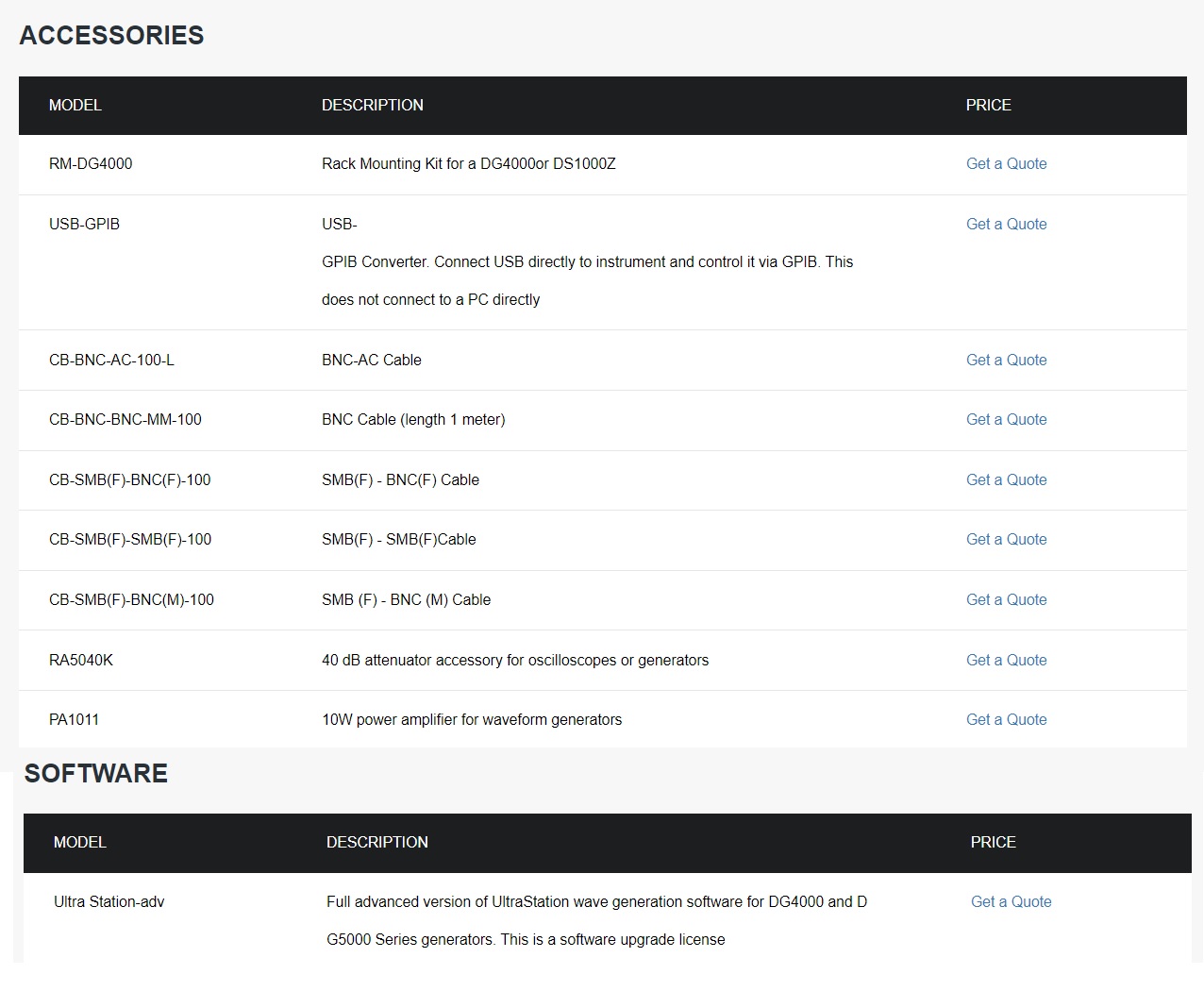Open Get a Quote for USB-GPIB

1006,224
